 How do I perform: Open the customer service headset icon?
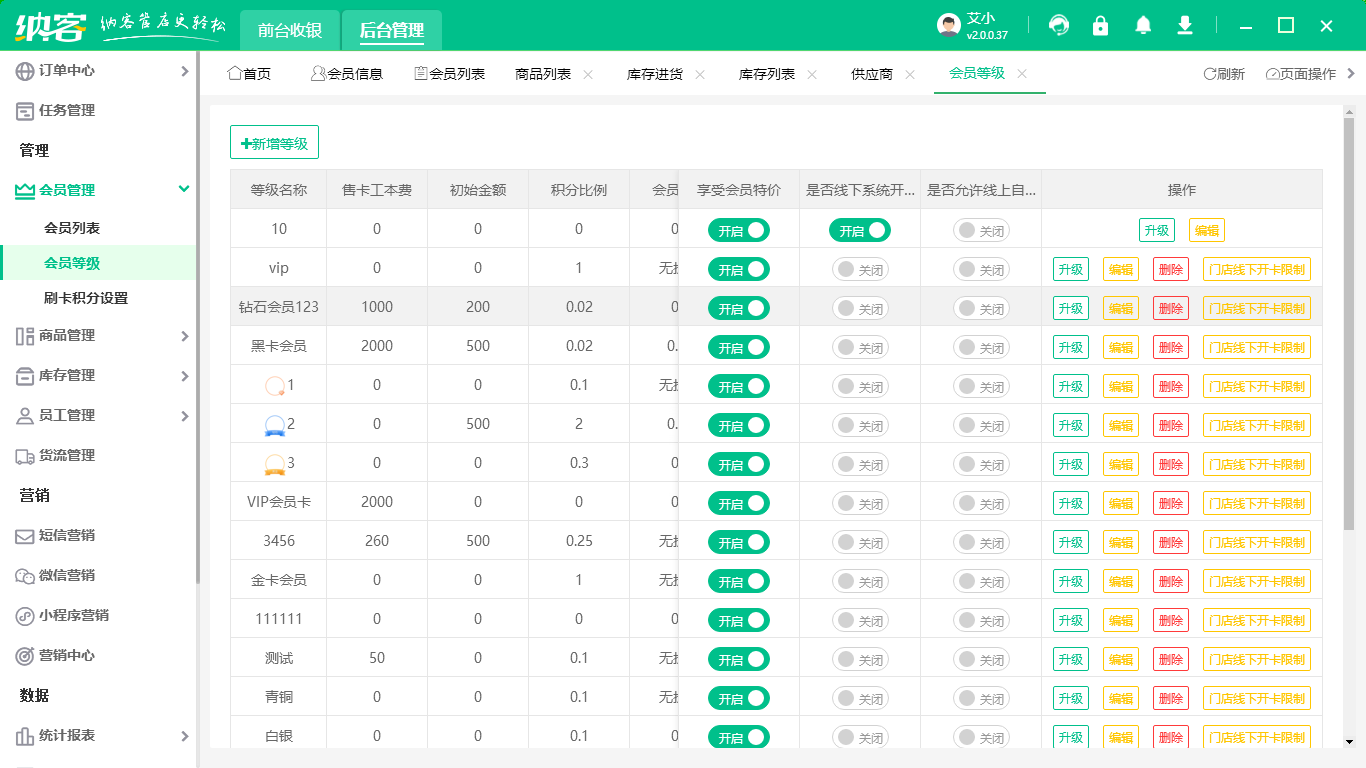click(1059, 25)
